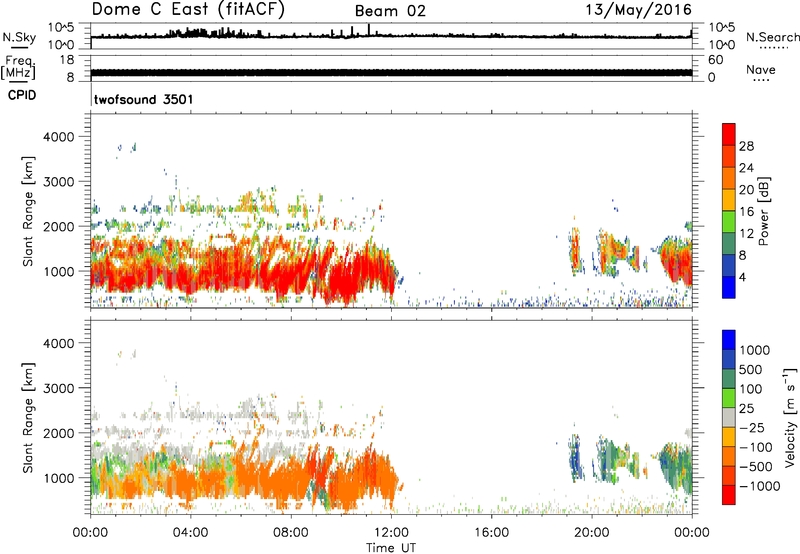Select the power panel "Slant Range [km]" label
Screen dimensions: 800x554
point(28,211)
